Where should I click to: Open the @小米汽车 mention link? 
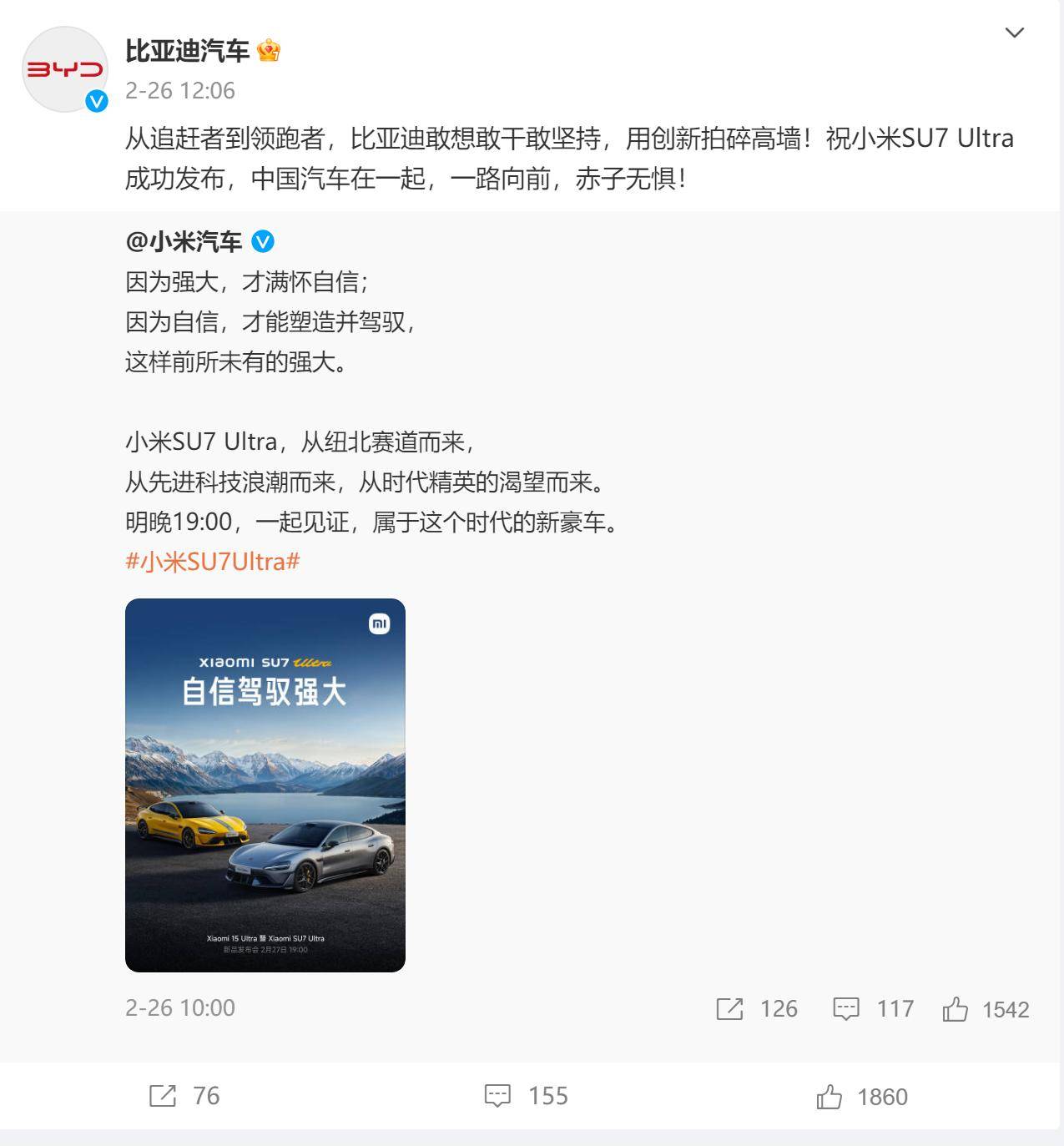(184, 242)
